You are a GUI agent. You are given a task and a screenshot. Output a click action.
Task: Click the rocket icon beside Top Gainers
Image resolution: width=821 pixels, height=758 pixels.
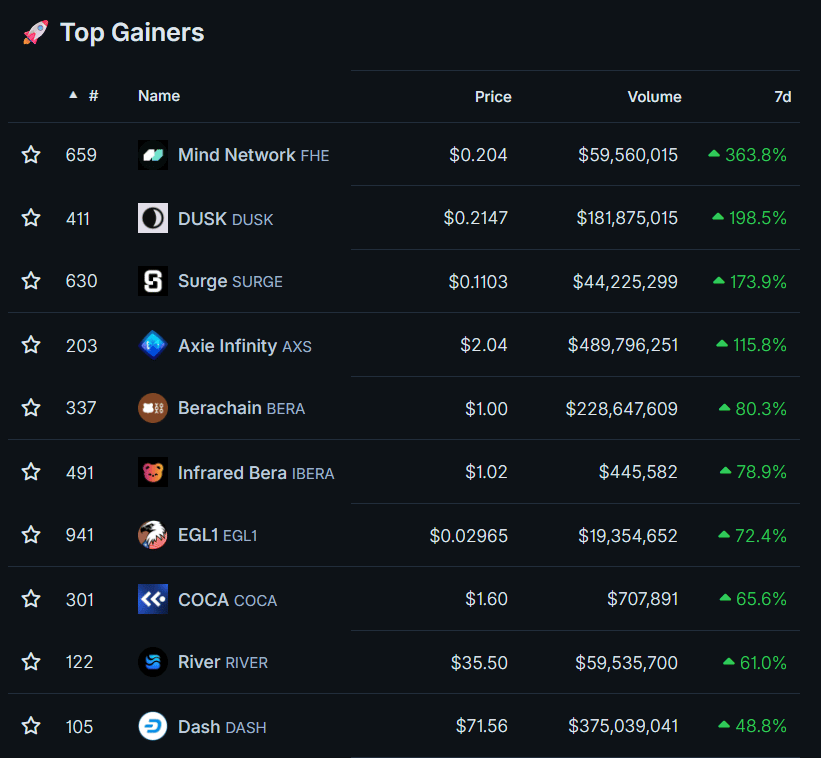click(36, 32)
